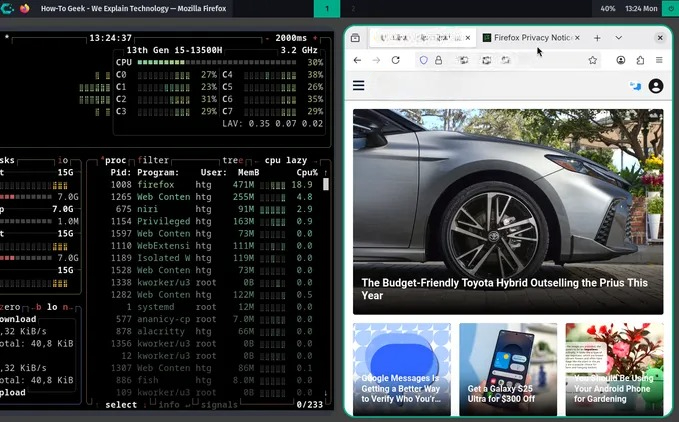Bookmark this page with the star icon
Image resolution: width=679 pixels, height=422 pixels.
coord(592,60)
